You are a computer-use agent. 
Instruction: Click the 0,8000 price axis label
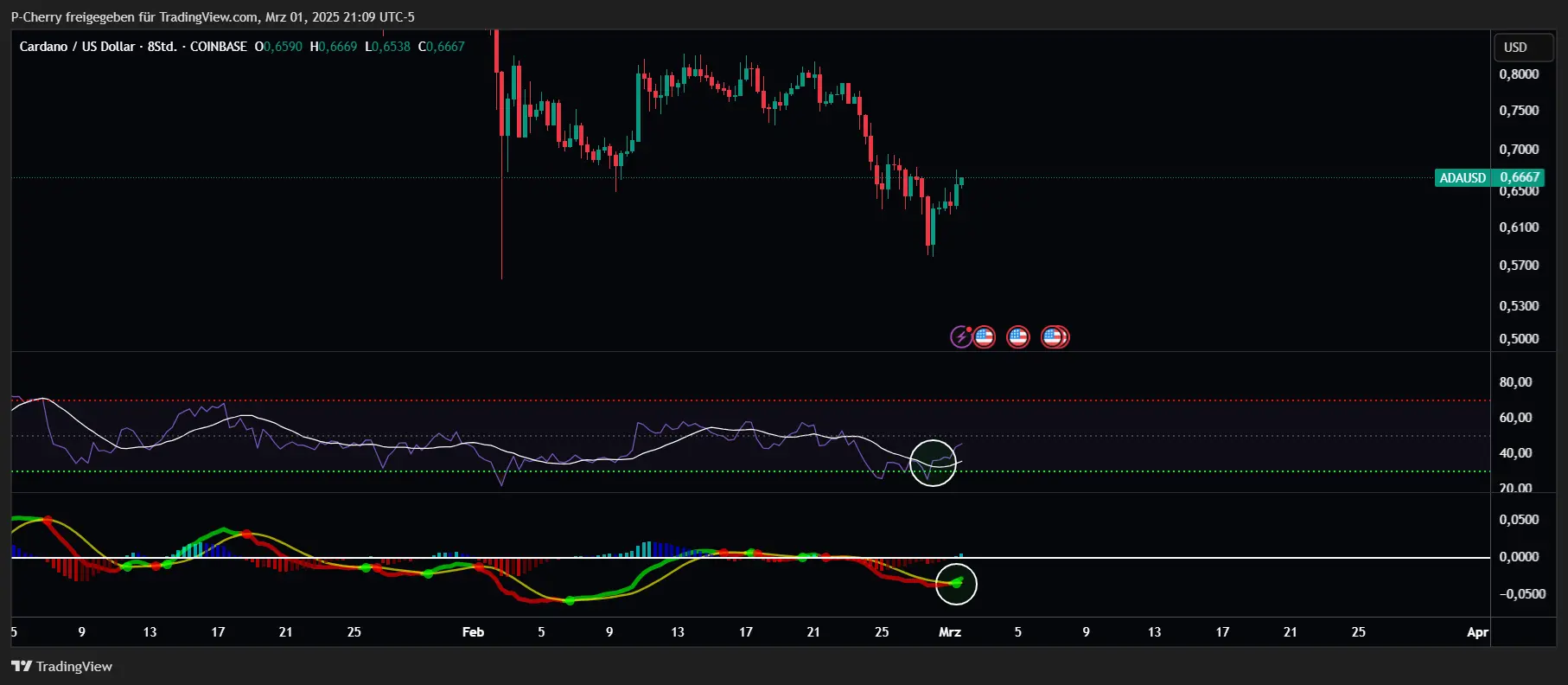coord(1519,74)
